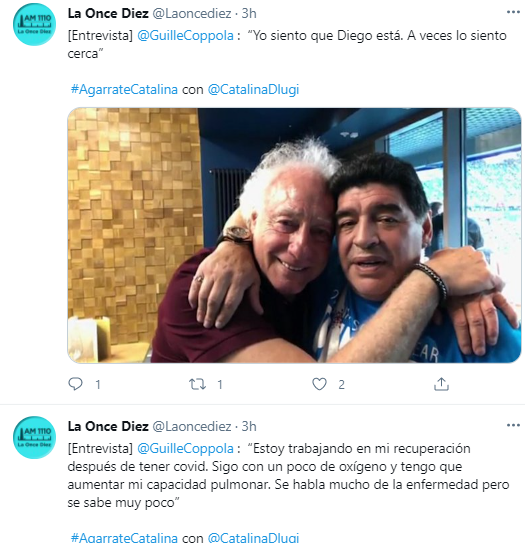Viewport: 525px width, 543px height.
Task: Open La Once Diez avatar on first tweet
Action: coord(34,24)
